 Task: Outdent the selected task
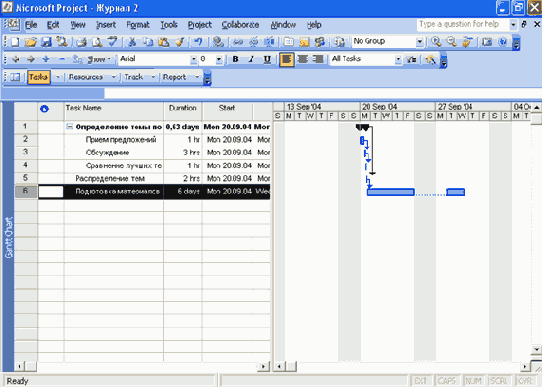tap(15, 59)
